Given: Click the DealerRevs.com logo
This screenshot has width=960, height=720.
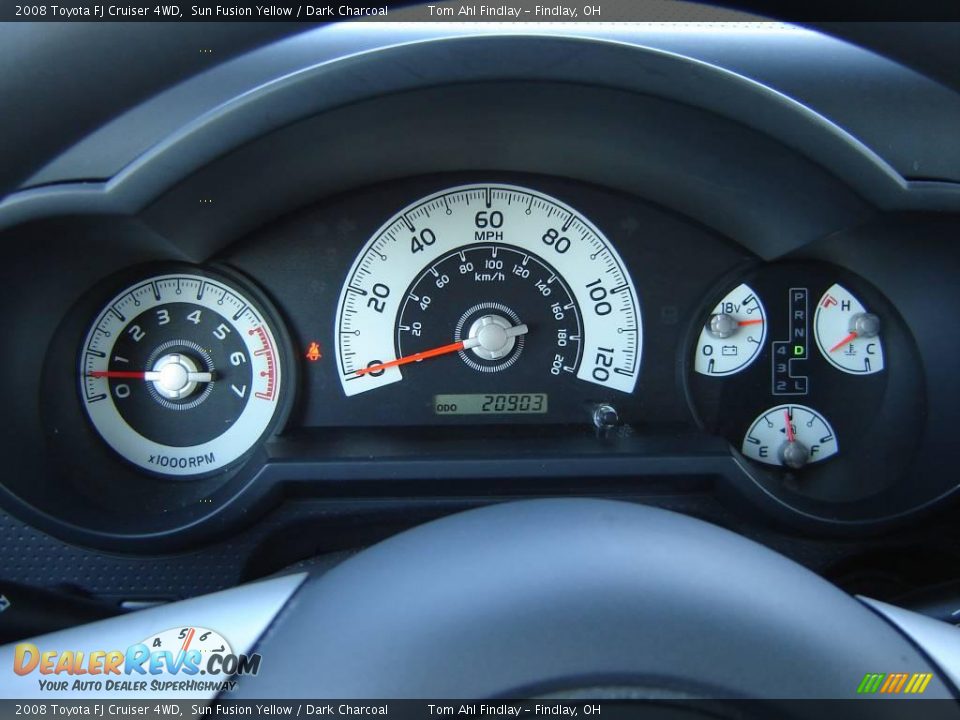Looking at the screenshot, I should (x=136, y=661).
